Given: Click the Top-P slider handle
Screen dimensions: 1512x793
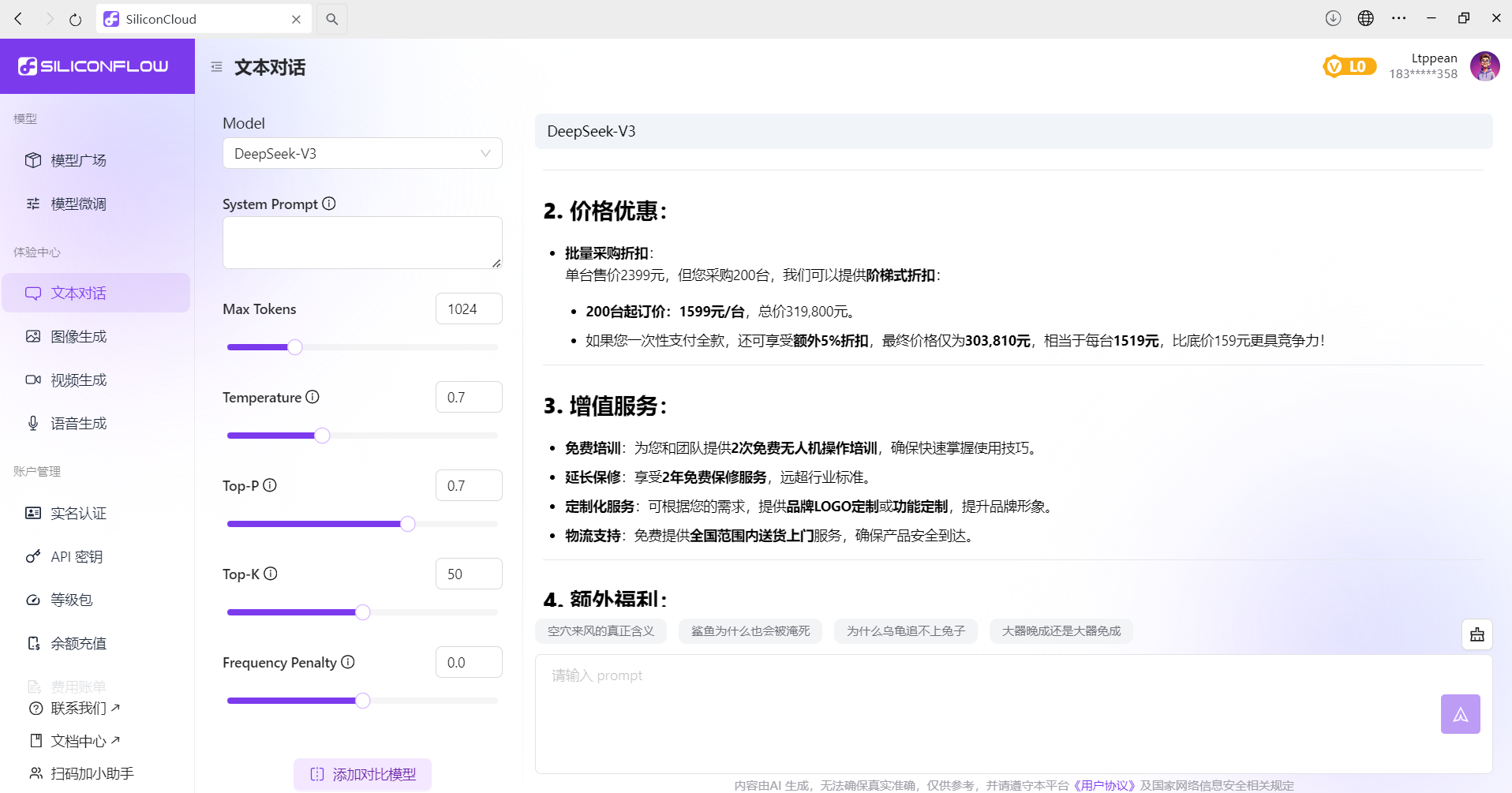Looking at the screenshot, I should (x=408, y=524).
